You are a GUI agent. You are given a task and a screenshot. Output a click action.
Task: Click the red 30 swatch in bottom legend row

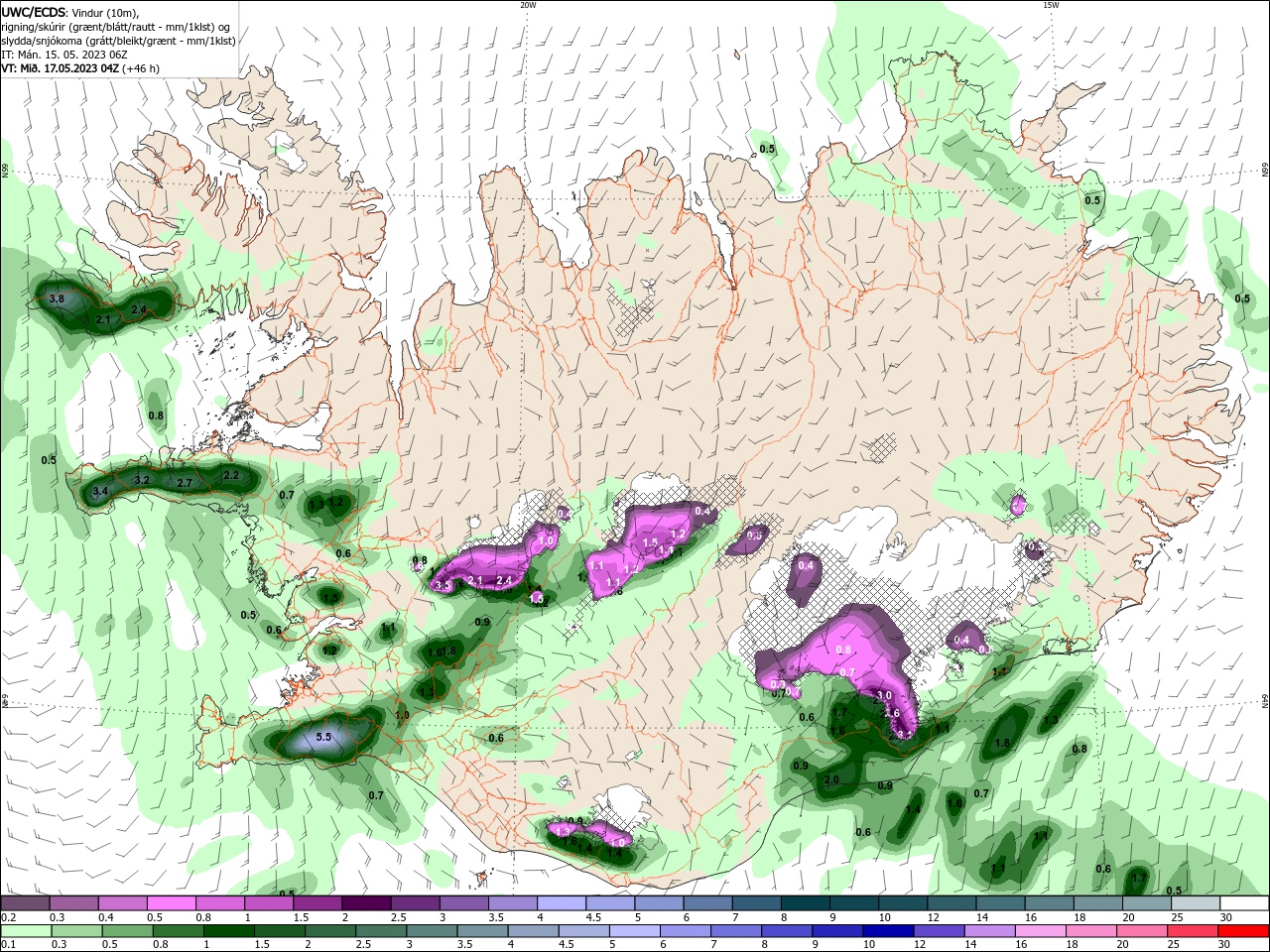tap(1244, 931)
